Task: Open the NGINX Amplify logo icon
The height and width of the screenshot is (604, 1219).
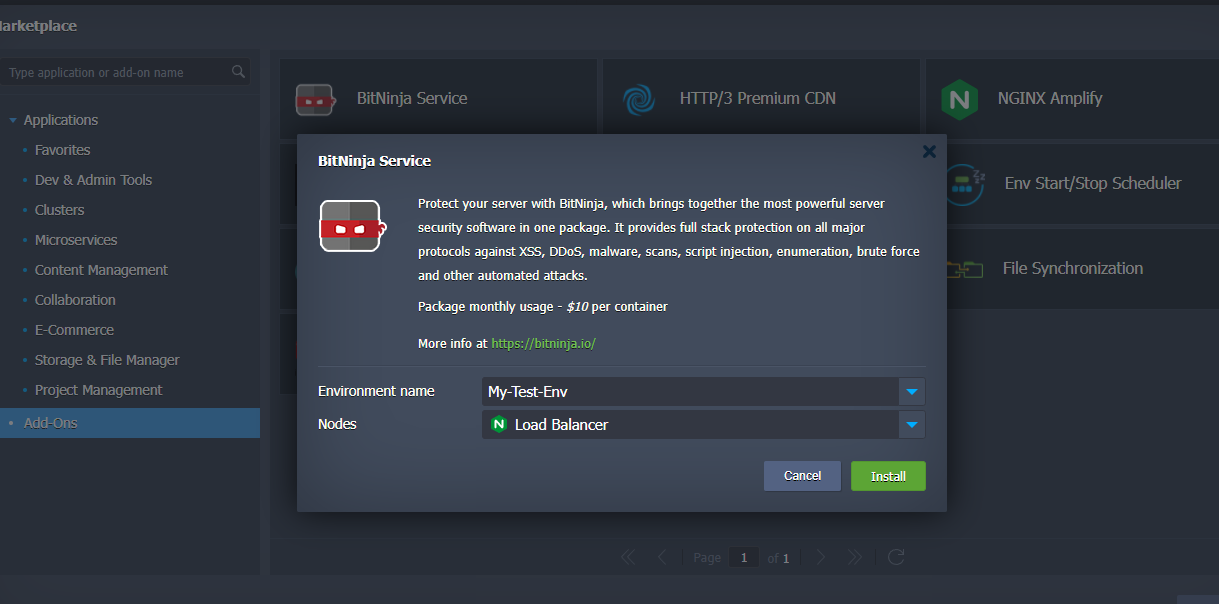Action: click(x=959, y=99)
